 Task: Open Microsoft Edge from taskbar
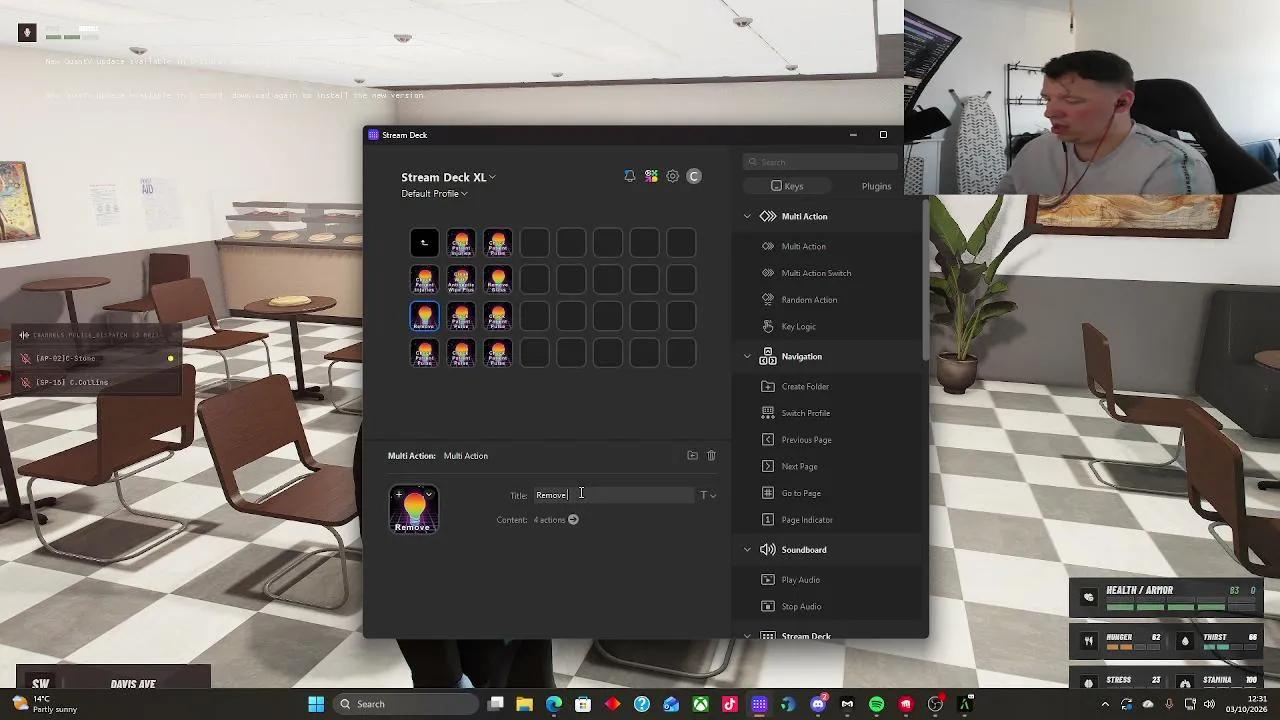coord(554,704)
